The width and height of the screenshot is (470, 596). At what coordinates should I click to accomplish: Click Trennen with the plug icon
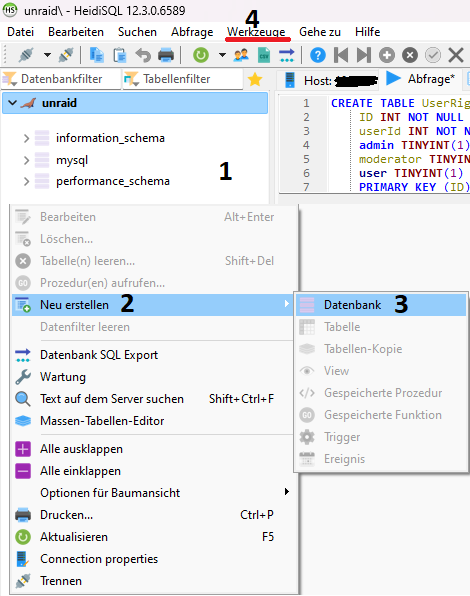point(152,581)
